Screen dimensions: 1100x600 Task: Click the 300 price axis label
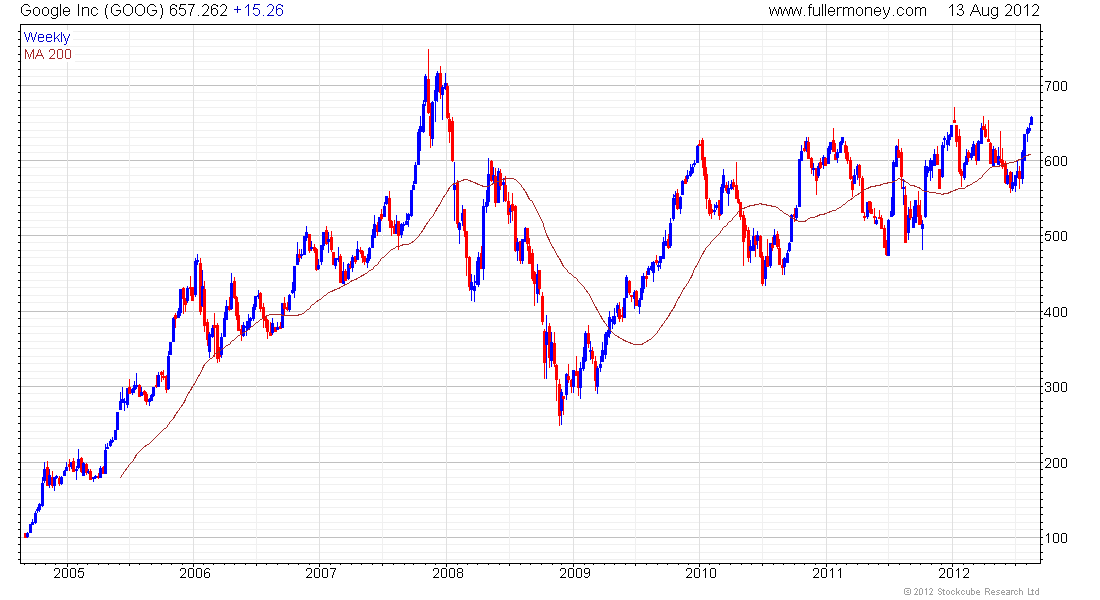1056,387
